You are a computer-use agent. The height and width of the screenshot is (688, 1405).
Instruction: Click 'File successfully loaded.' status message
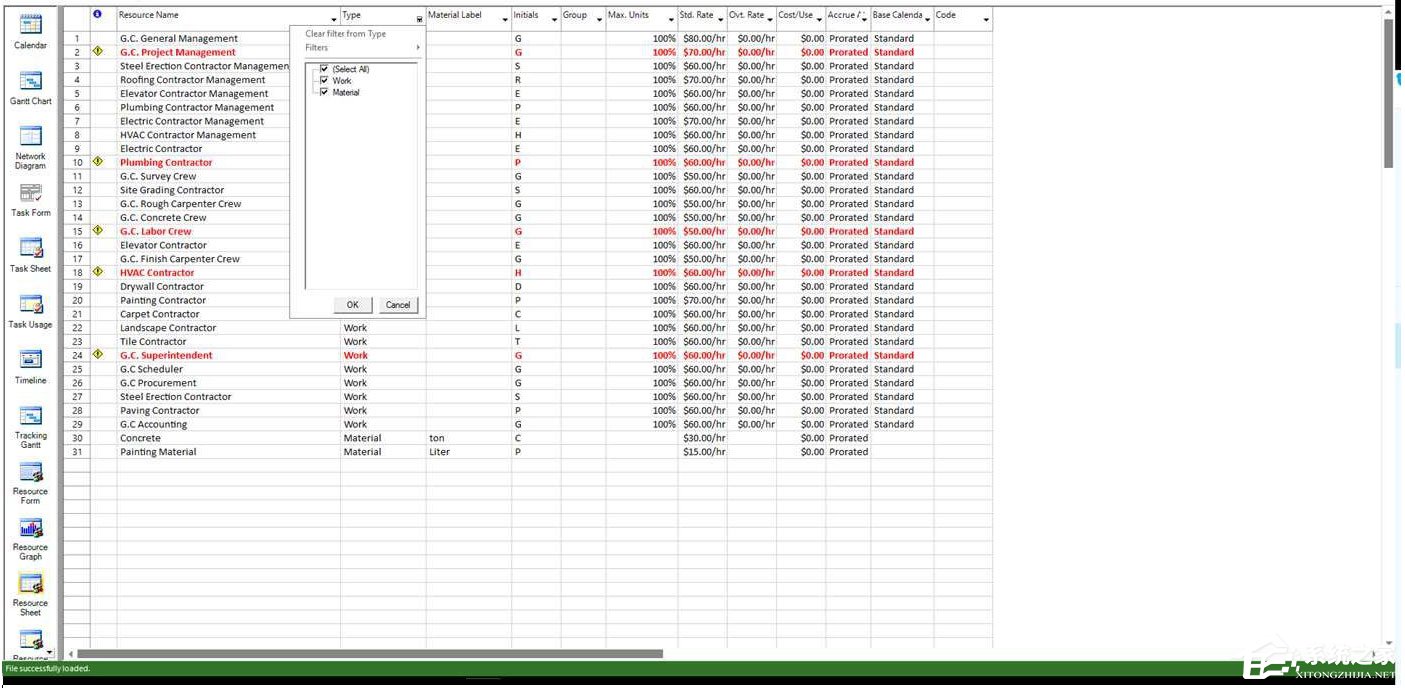(x=48, y=668)
